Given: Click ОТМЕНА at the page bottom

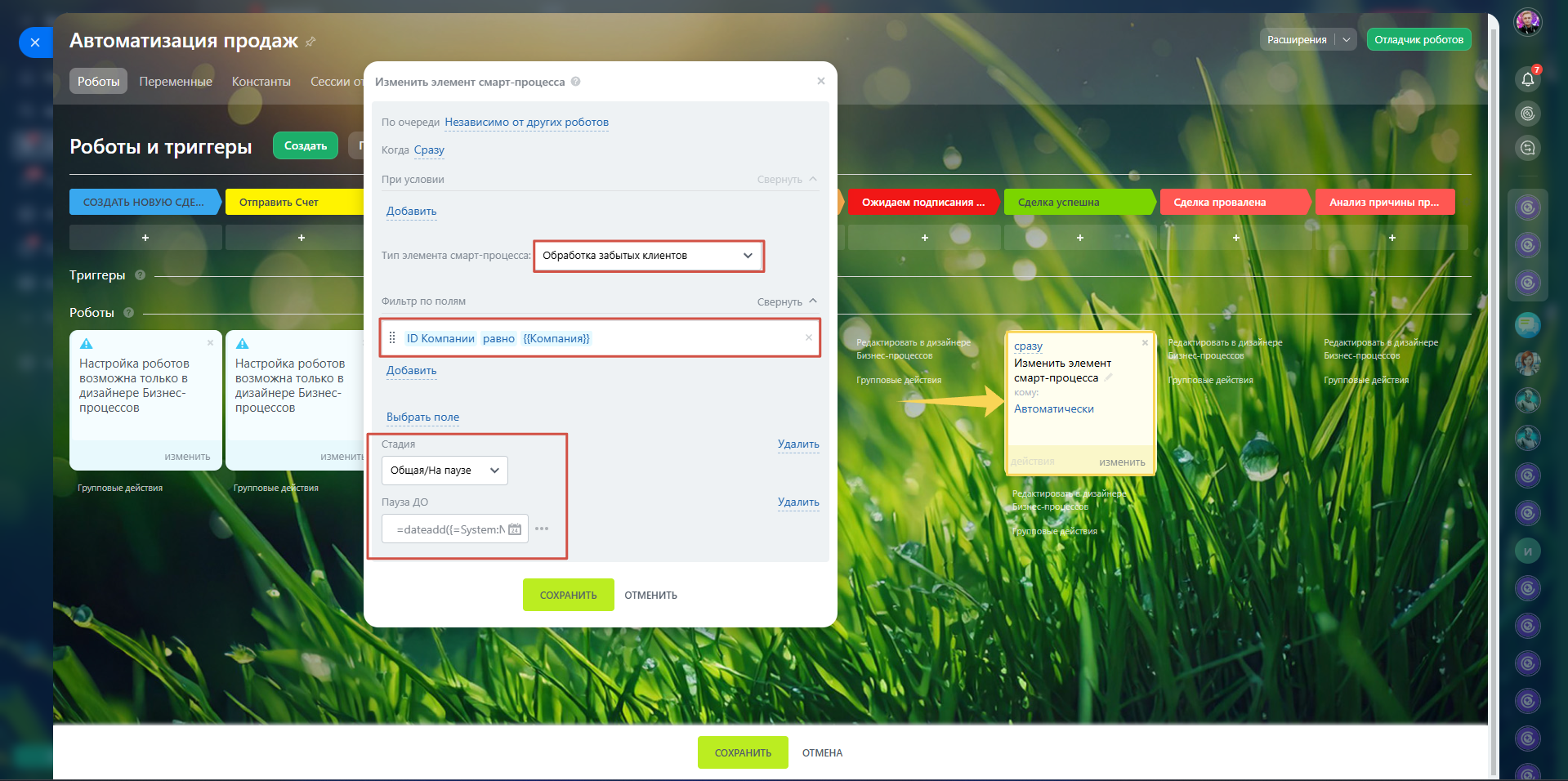Looking at the screenshot, I should 822,753.
